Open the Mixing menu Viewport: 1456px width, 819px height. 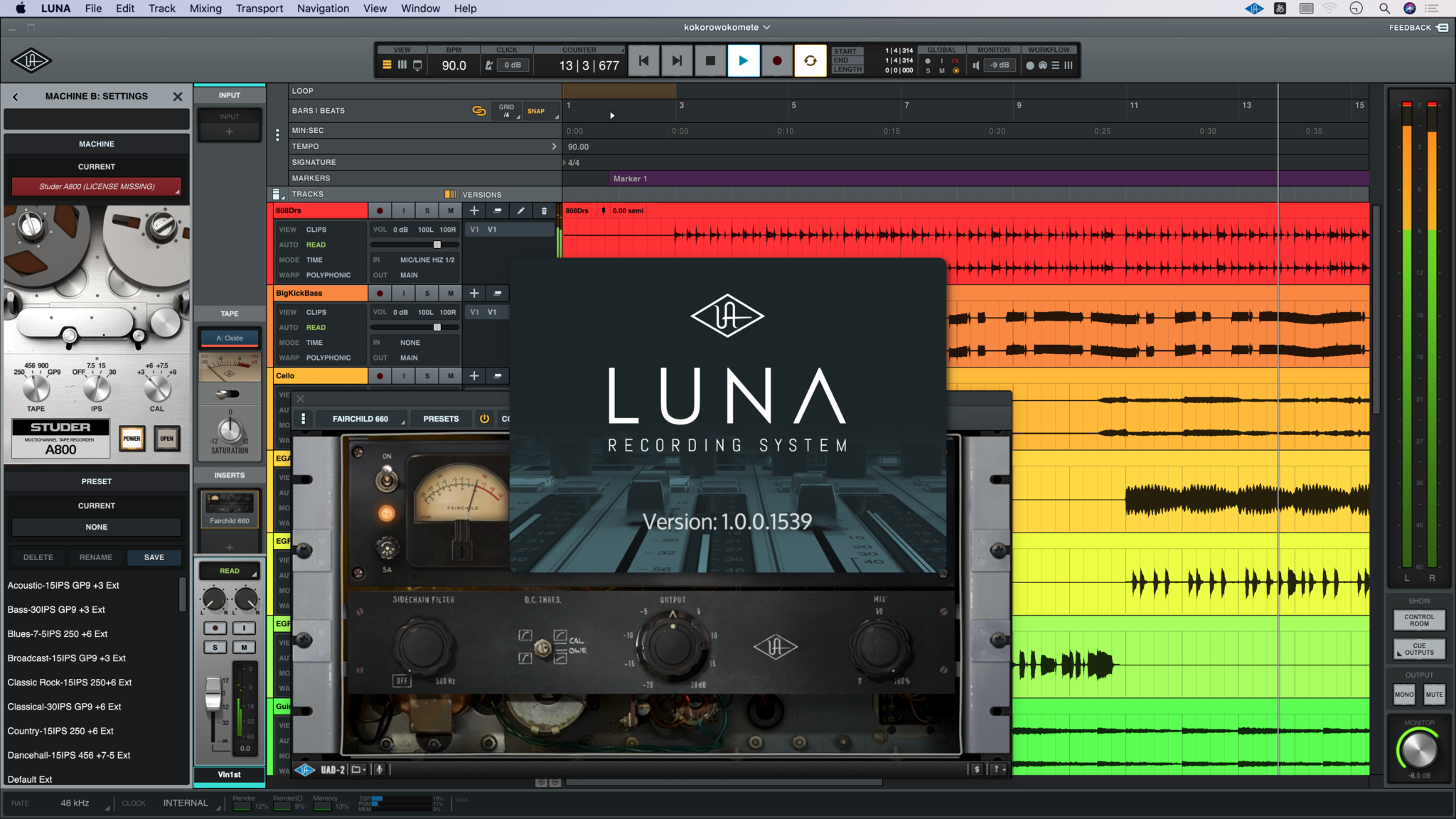click(x=206, y=9)
